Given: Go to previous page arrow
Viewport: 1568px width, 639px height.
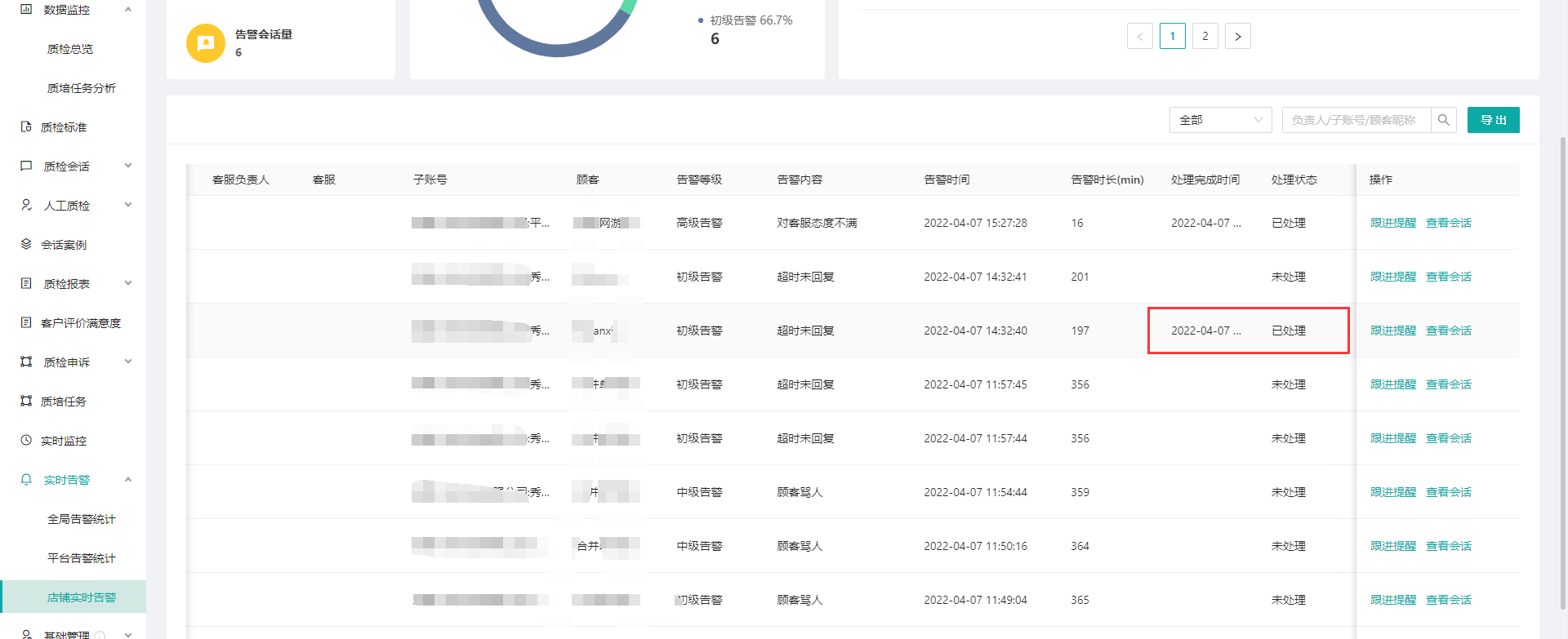Looking at the screenshot, I should [1140, 36].
